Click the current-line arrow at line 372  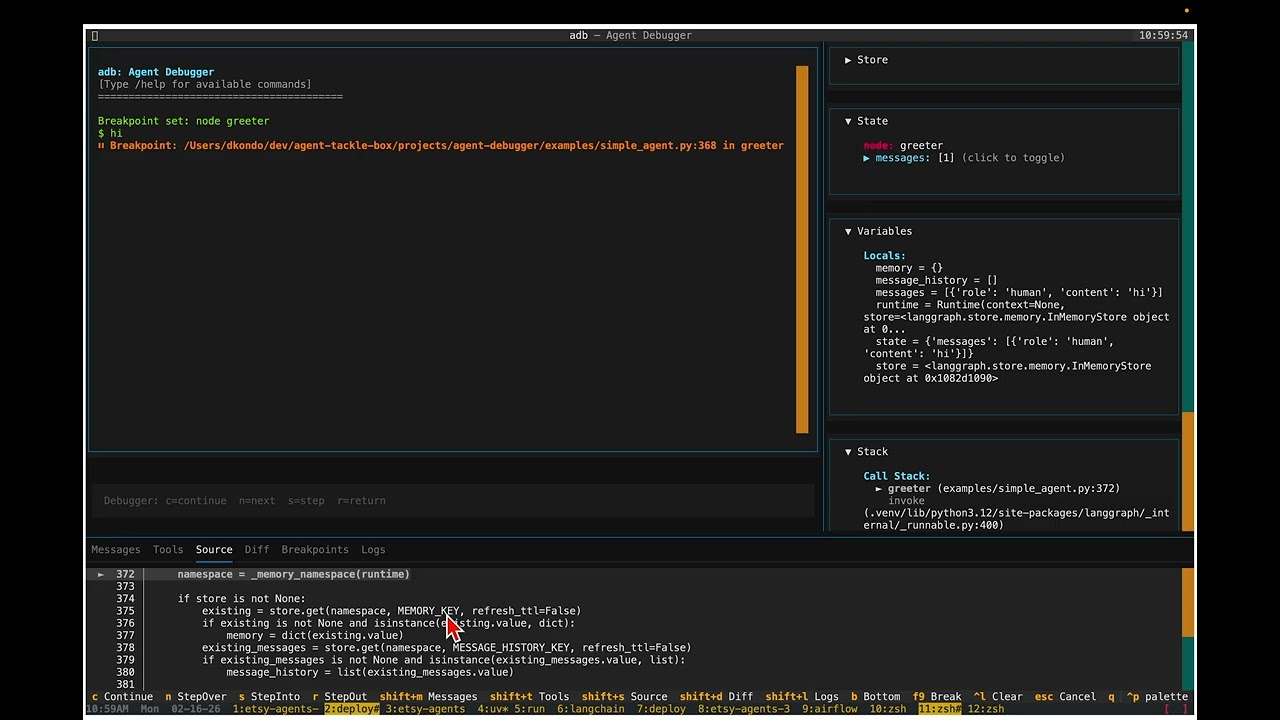(100, 575)
